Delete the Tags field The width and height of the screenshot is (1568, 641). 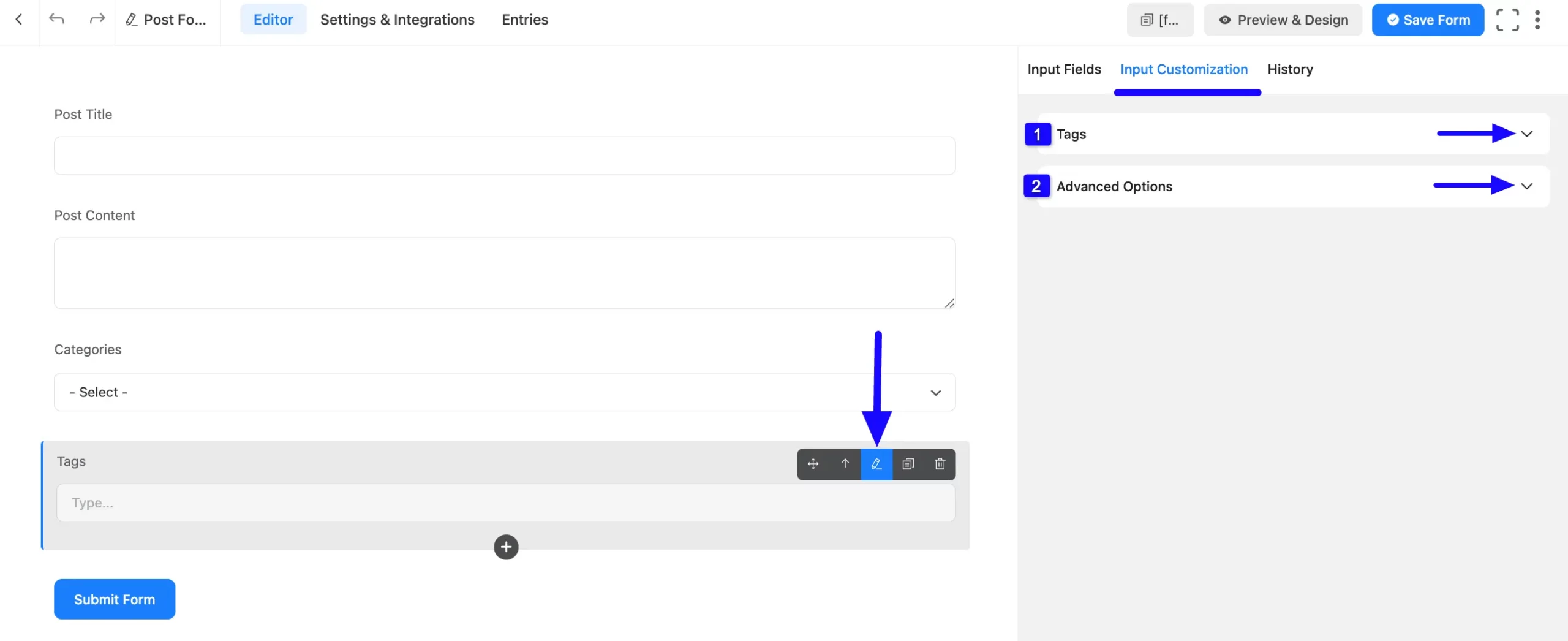940,464
